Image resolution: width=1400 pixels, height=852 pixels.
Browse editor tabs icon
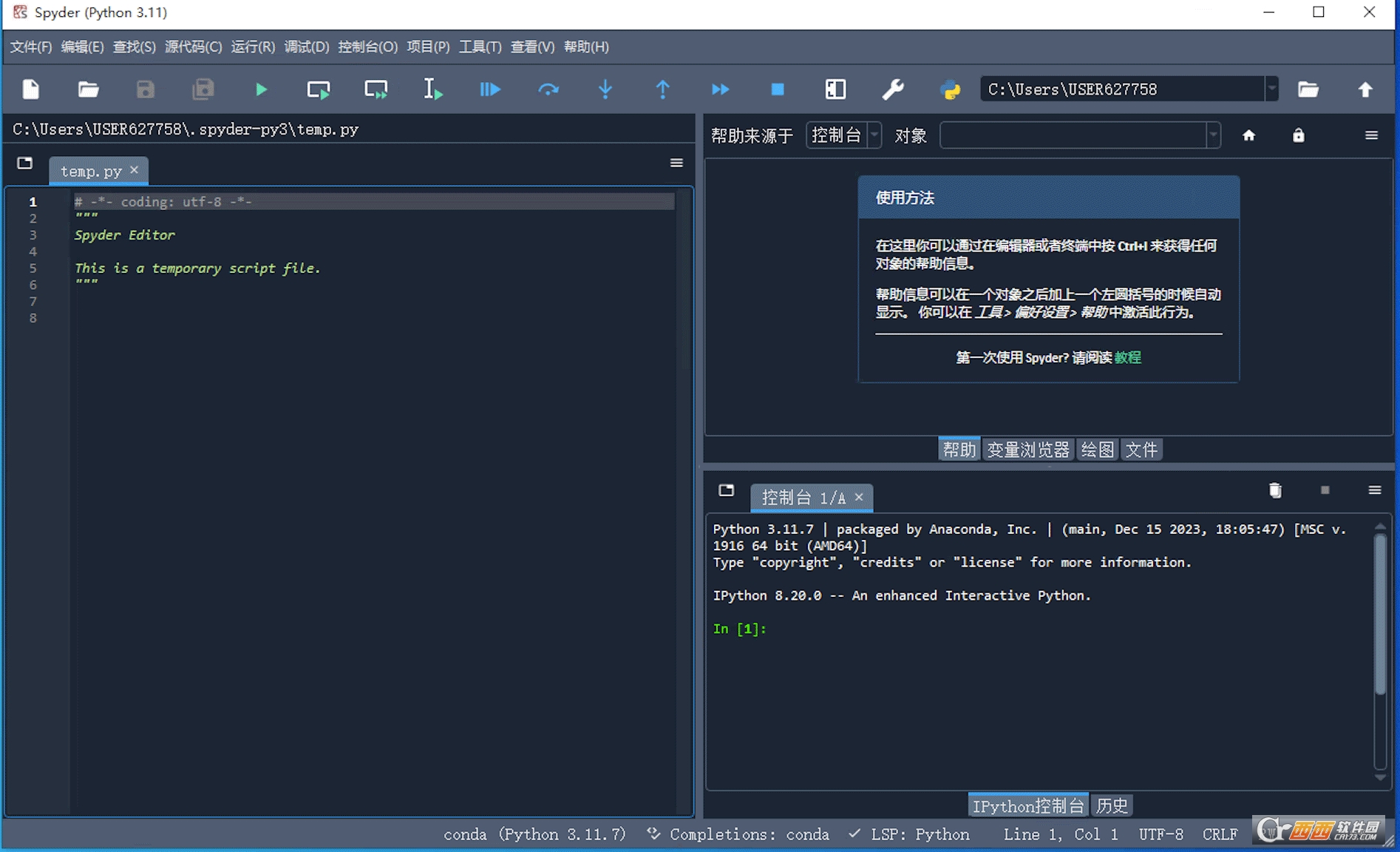click(x=25, y=163)
